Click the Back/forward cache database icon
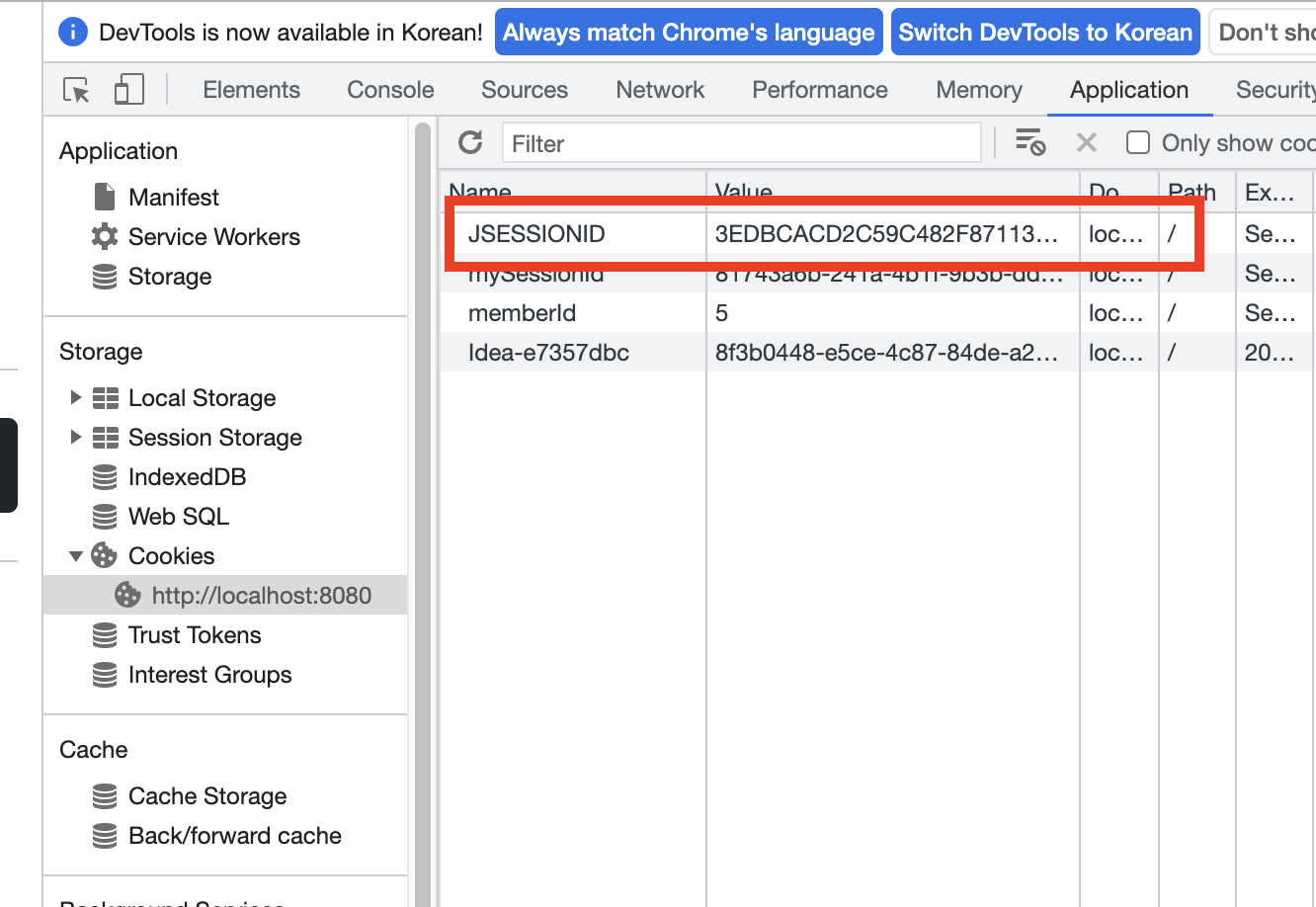Viewport: 1316px width, 907px height. 105,835
